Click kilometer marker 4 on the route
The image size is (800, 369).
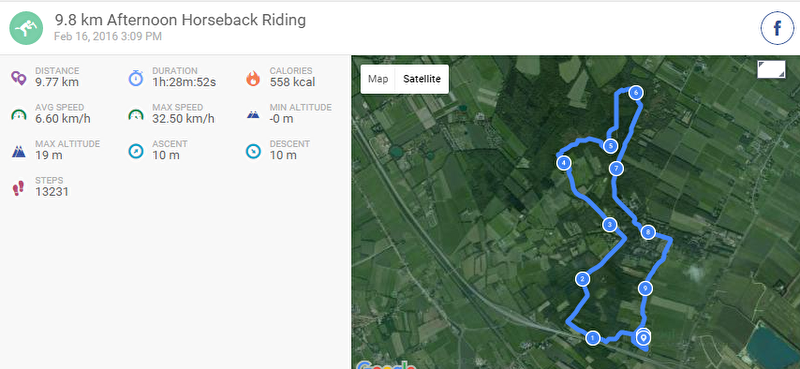[563, 163]
